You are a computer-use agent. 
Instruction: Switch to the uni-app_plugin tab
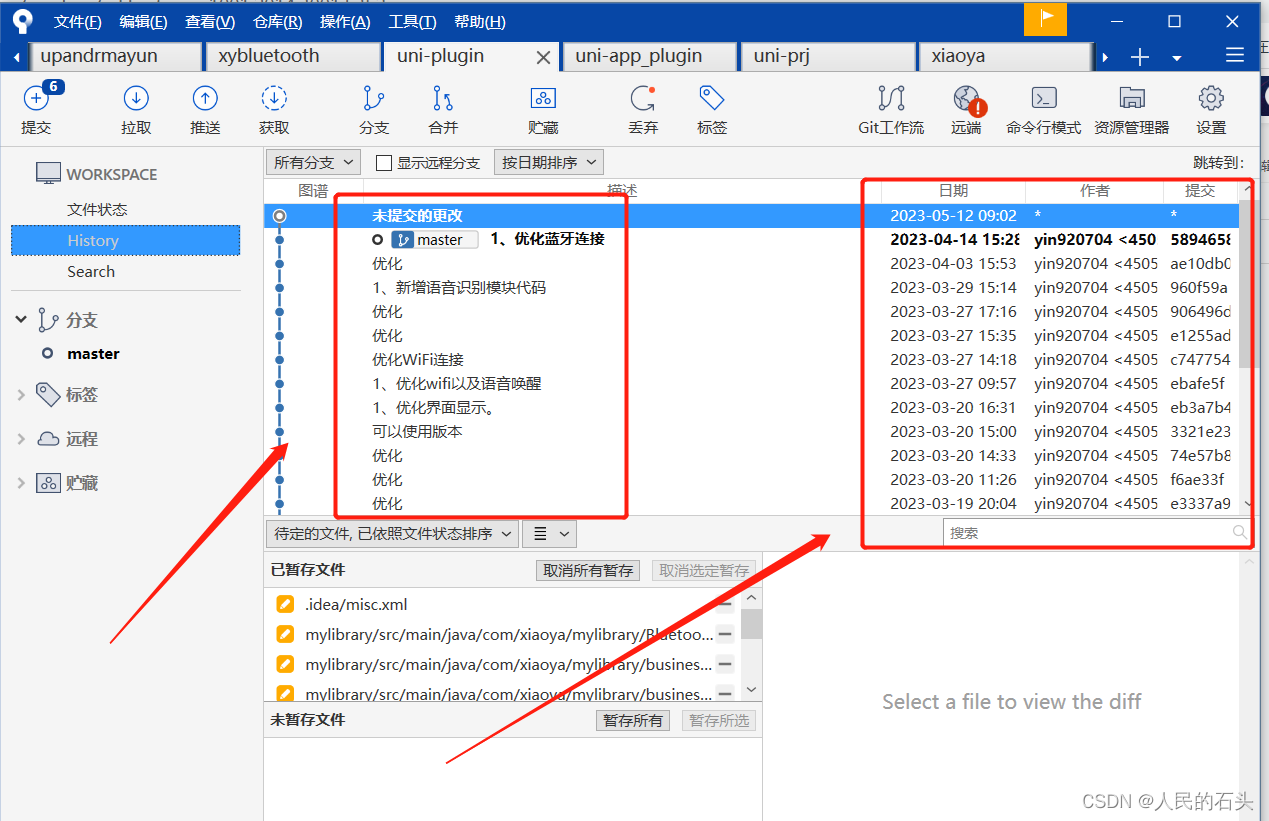pyautogui.click(x=649, y=57)
